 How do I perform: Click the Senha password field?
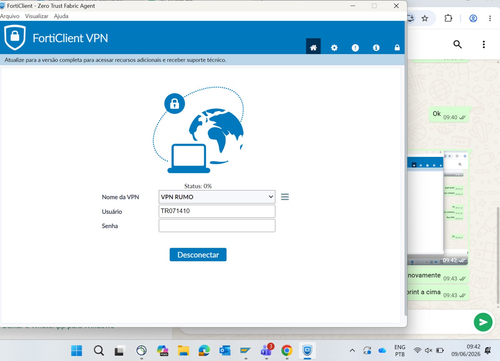point(217,226)
